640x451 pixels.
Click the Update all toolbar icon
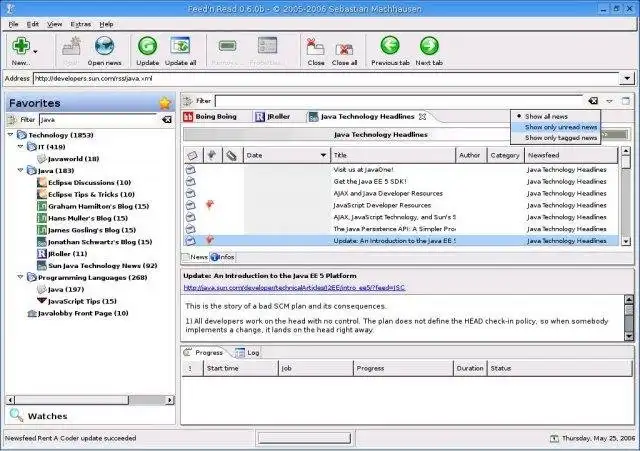(180, 46)
